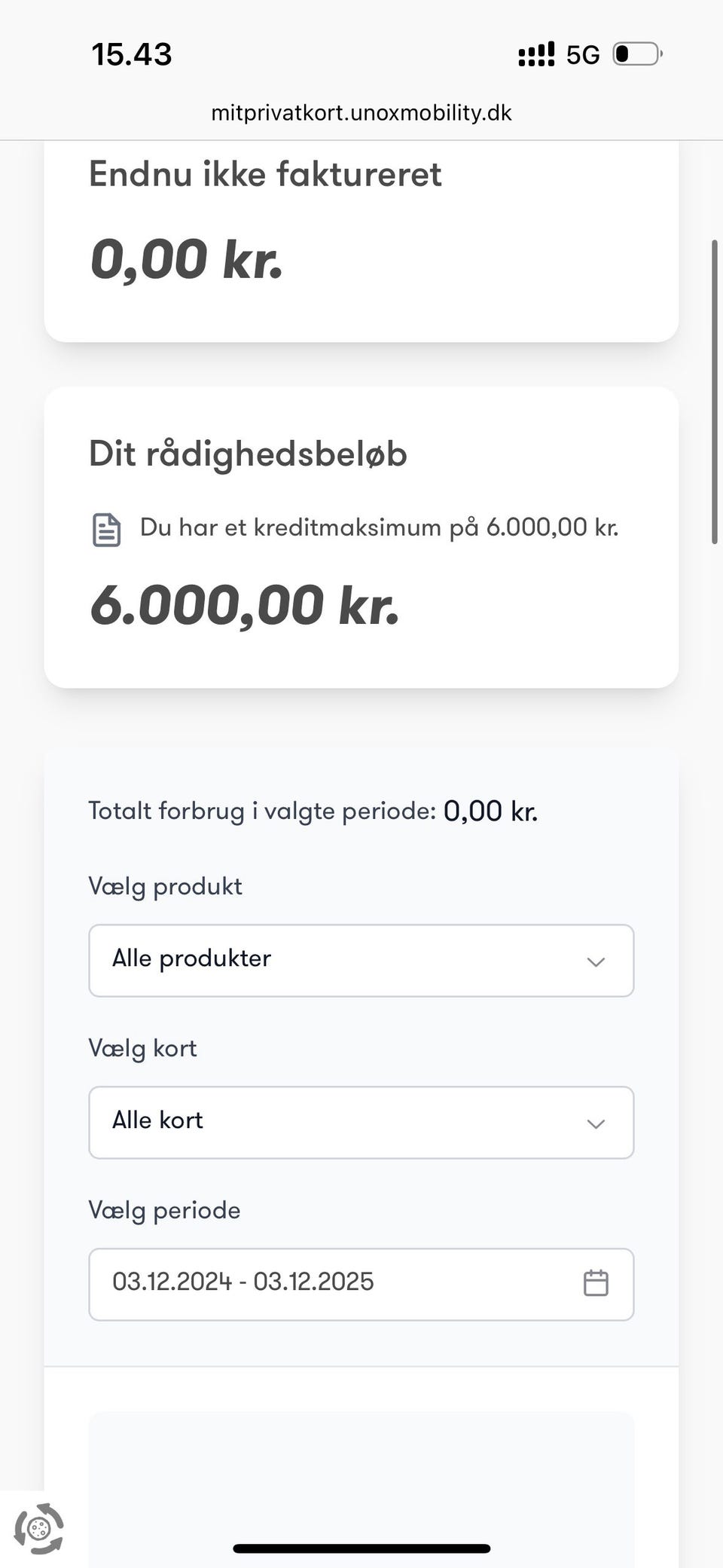The image size is (723, 1568).
Task: Open the Alle produkter dropdown
Action: coord(361,961)
